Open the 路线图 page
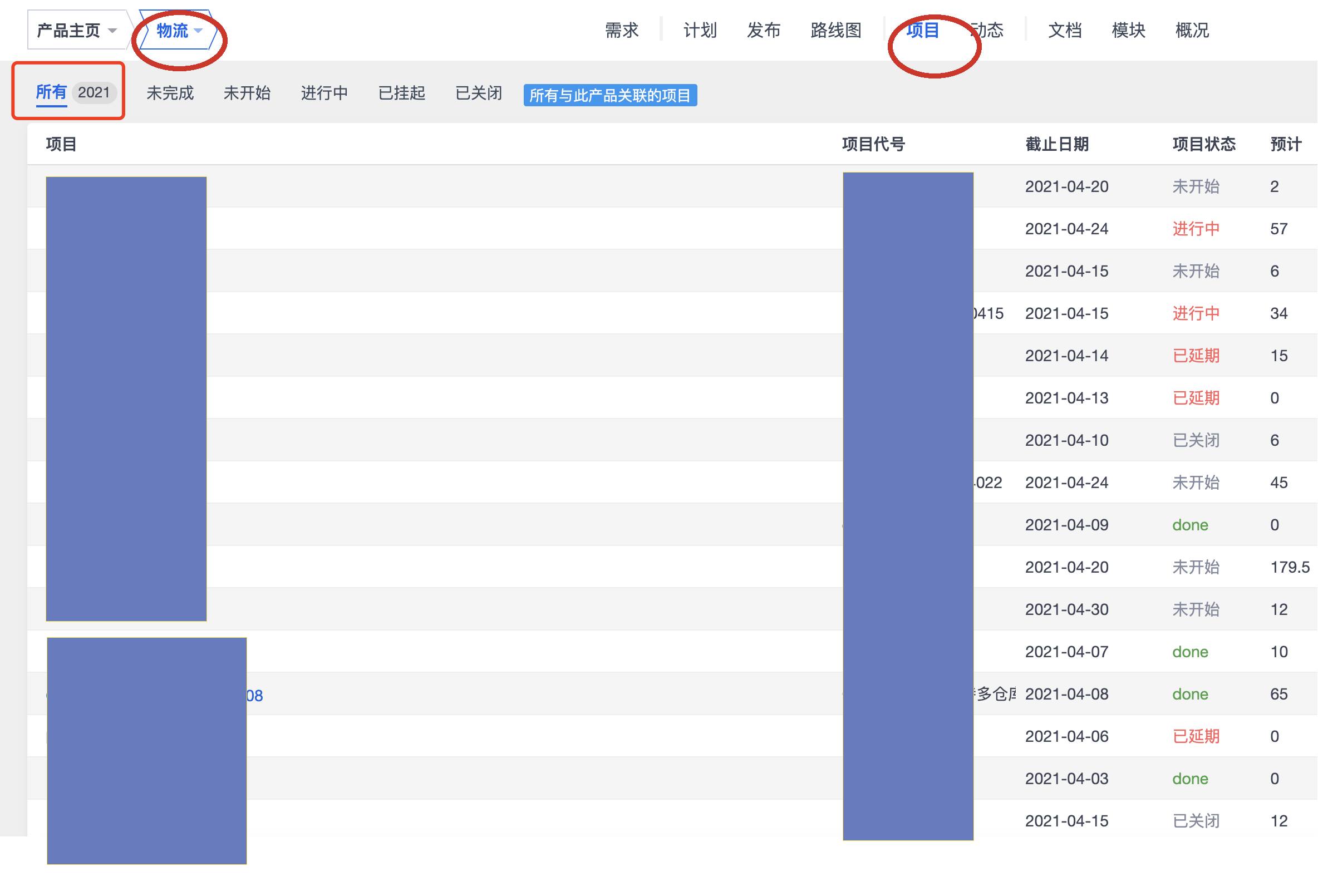This screenshot has height=896, width=1318. (835, 30)
